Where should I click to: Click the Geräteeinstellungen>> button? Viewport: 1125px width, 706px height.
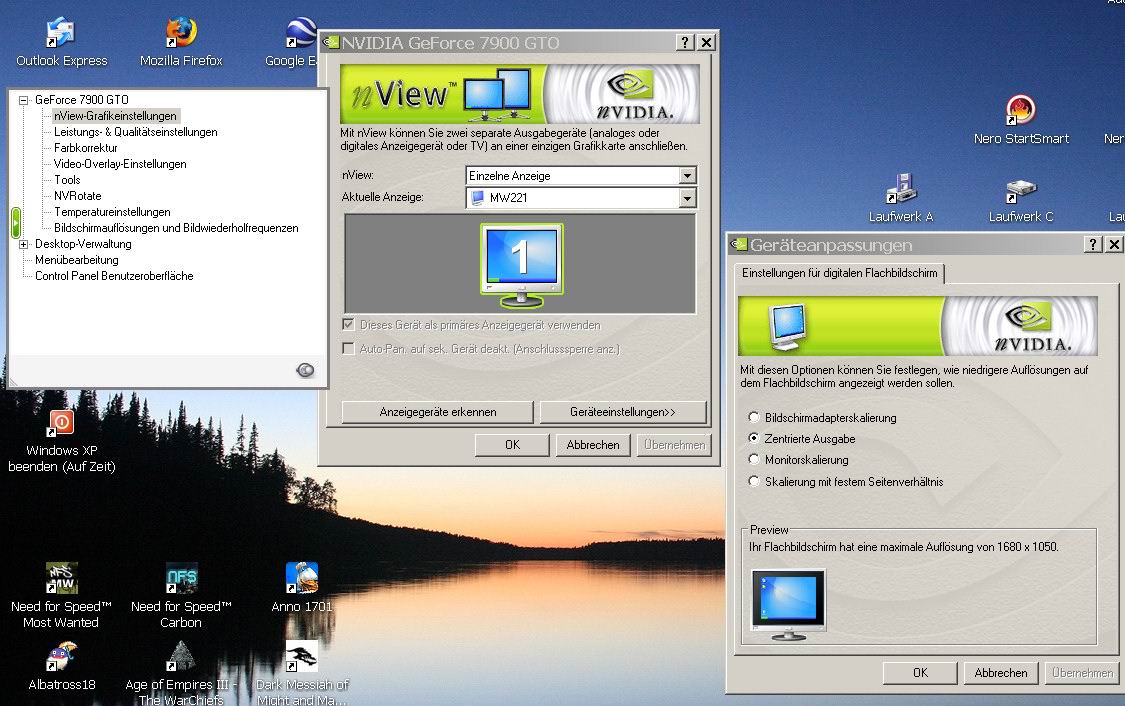tap(623, 412)
